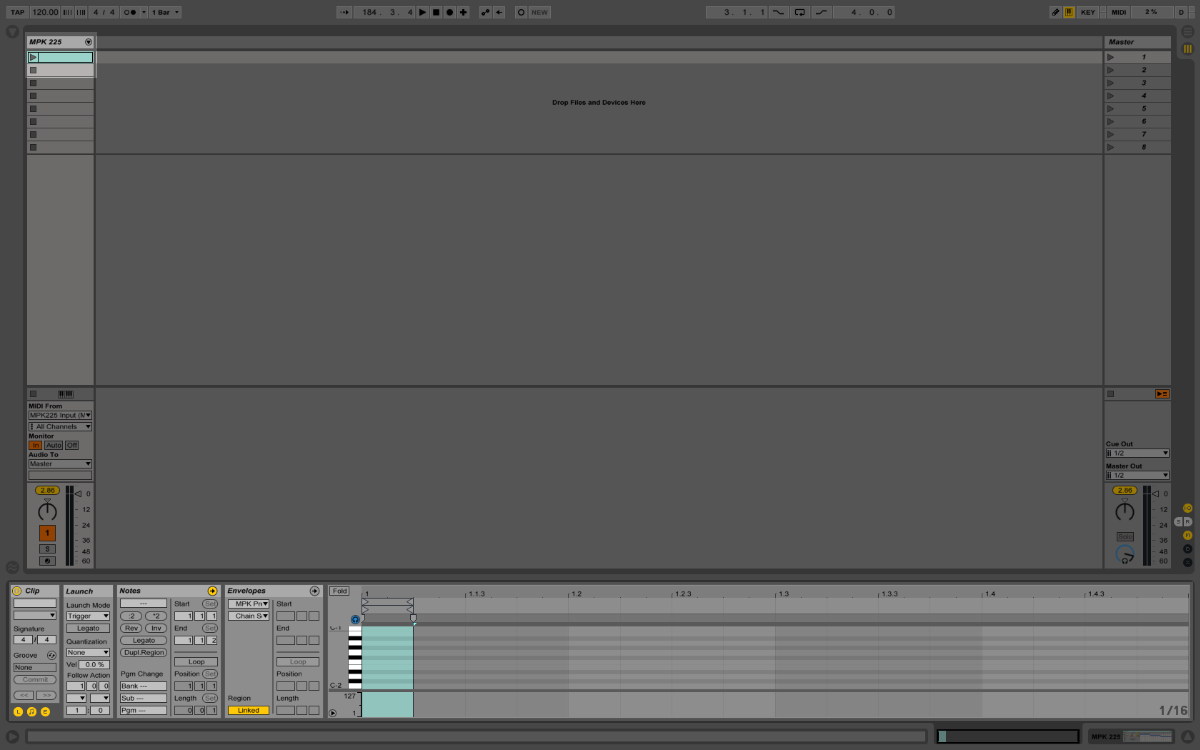Open the MIDI From input dropdown
This screenshot has width=1200, height=750.
point(60,415)
